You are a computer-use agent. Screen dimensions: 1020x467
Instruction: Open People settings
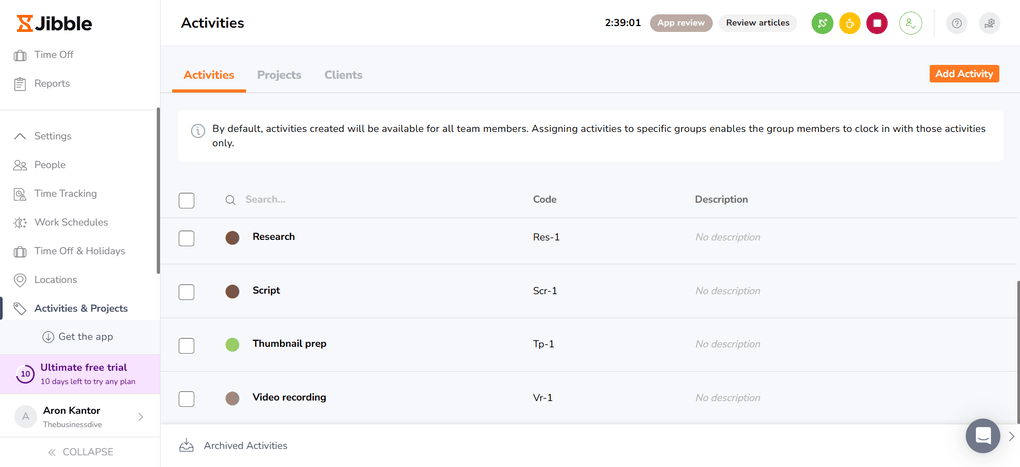(50, 165)
